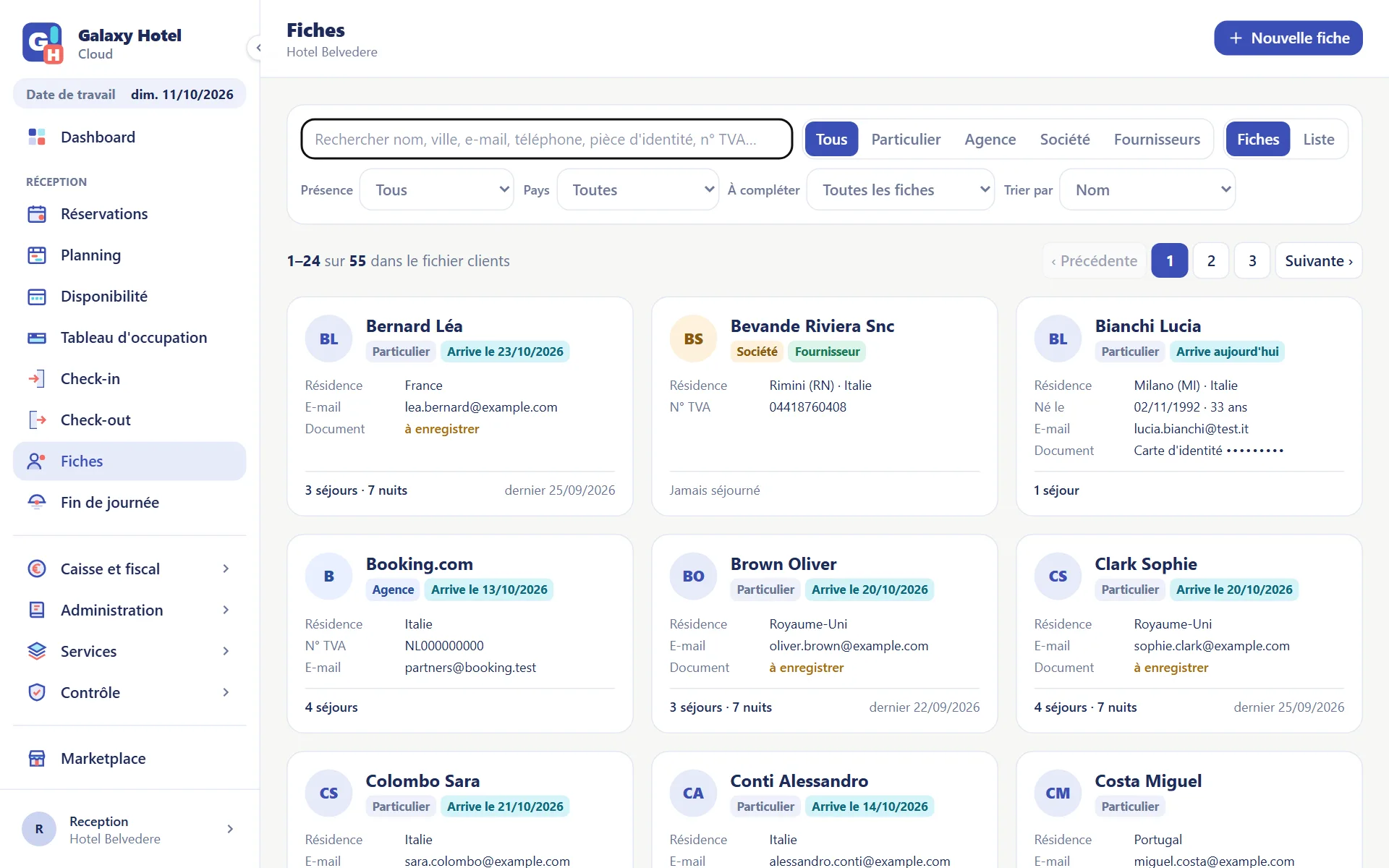Go to page 2
The height and width of the screenshot is (868, 1389).
(1211, 260)
